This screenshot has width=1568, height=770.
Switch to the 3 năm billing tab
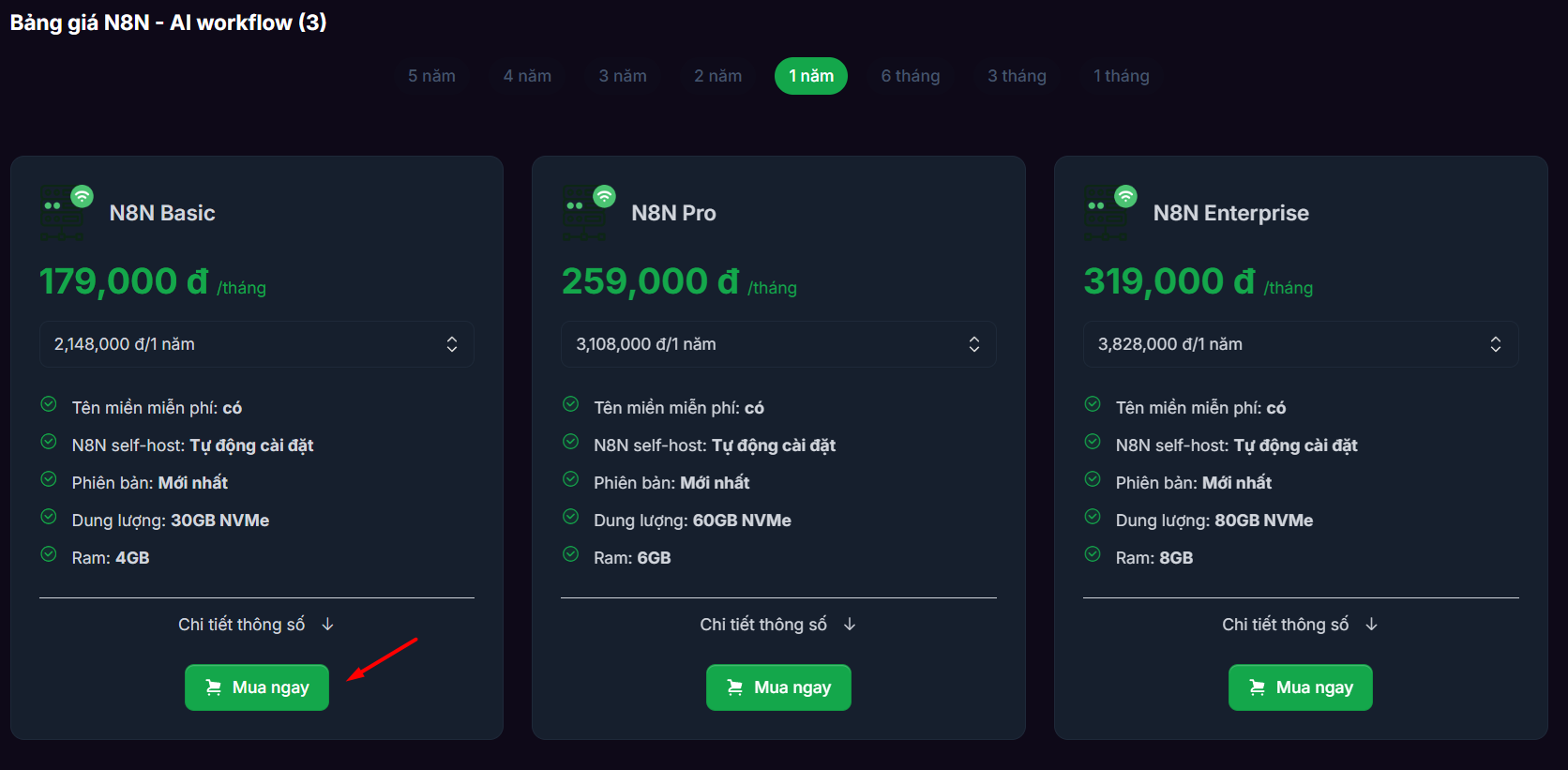[623, 76]
